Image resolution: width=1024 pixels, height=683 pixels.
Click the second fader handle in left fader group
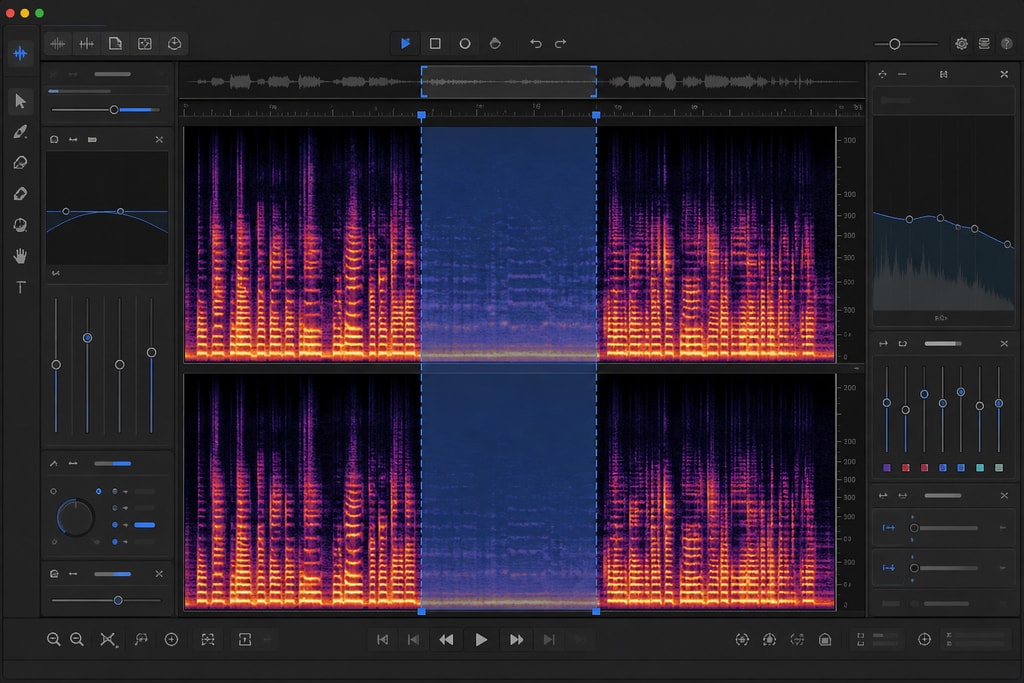88,338
